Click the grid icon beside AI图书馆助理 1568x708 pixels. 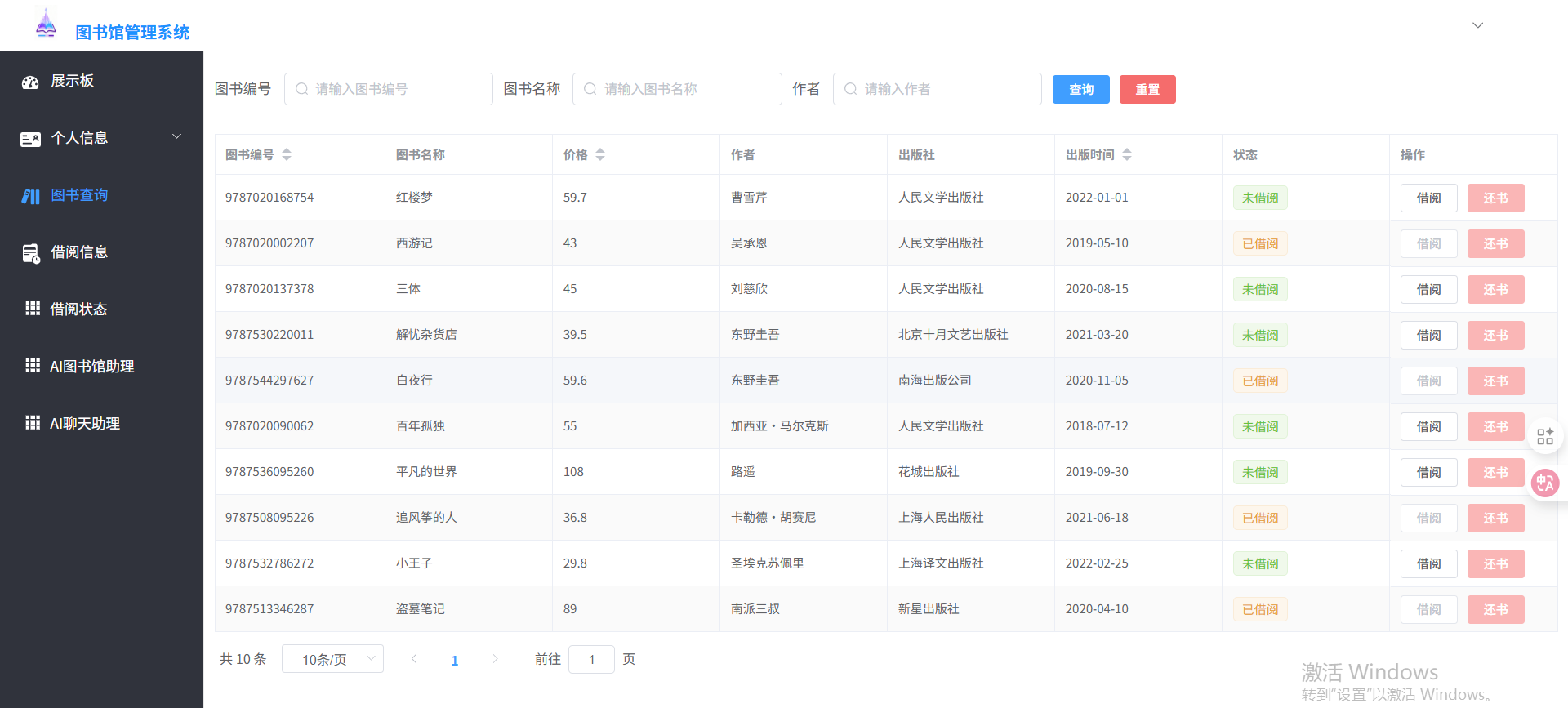(33, 366)
